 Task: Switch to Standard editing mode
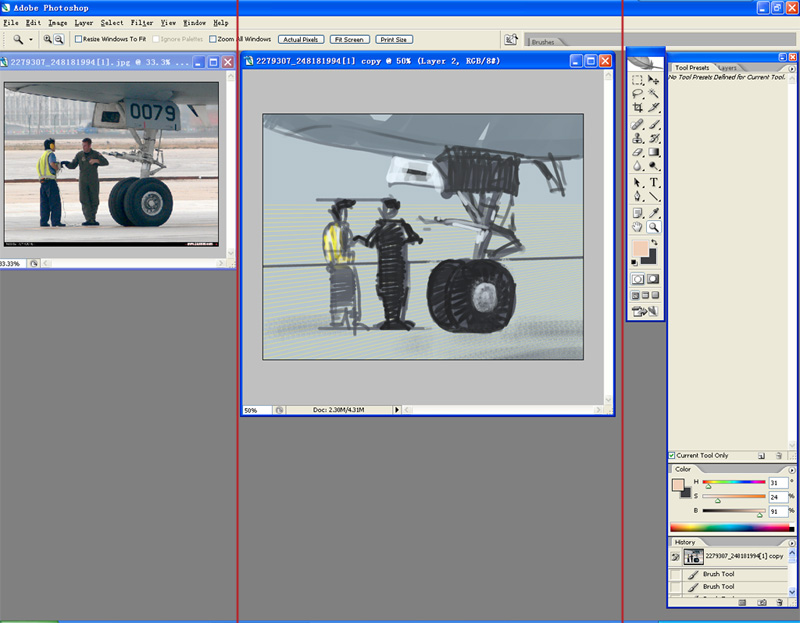(638, 279)
